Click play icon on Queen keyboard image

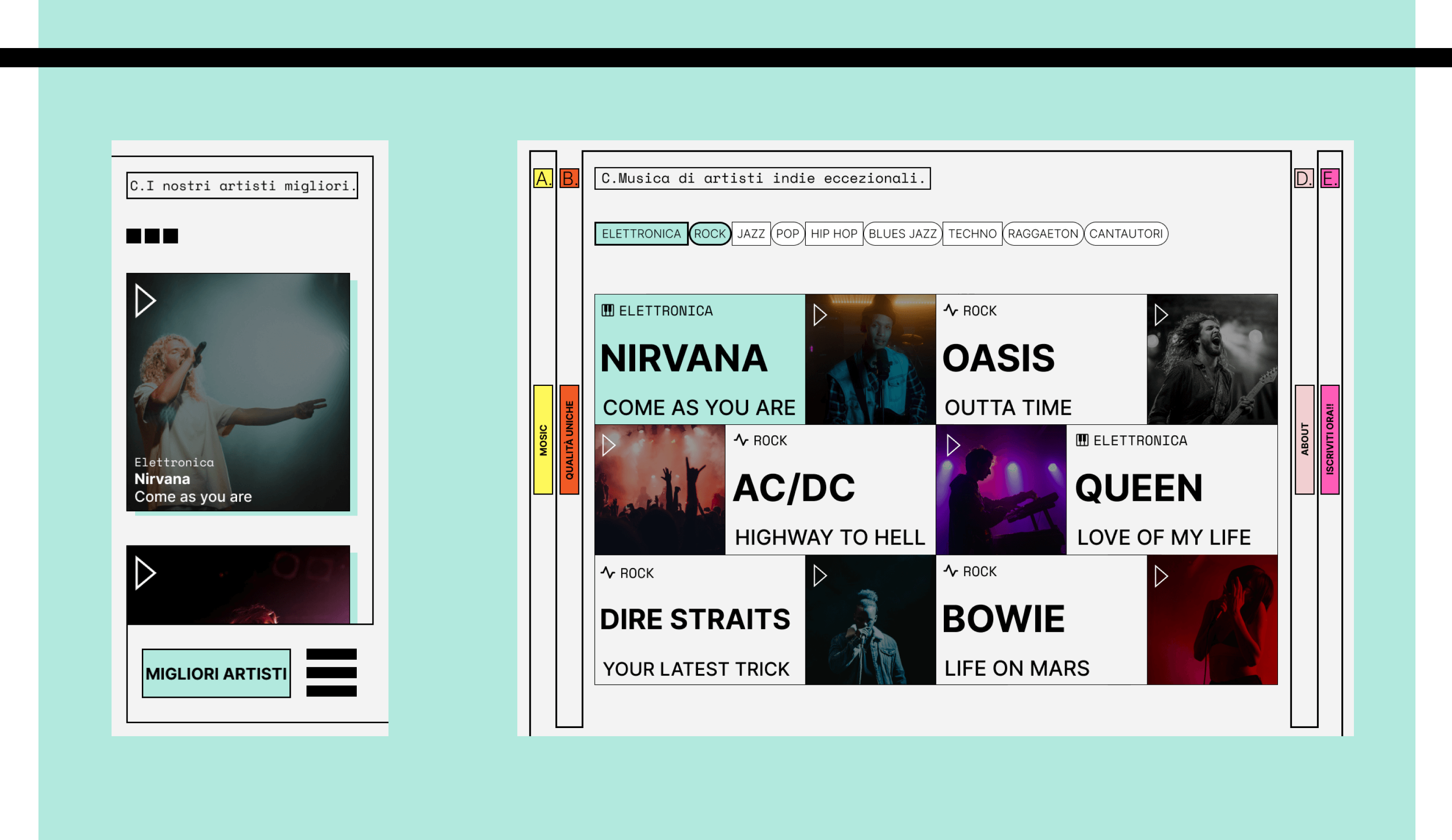click(953, 445)
